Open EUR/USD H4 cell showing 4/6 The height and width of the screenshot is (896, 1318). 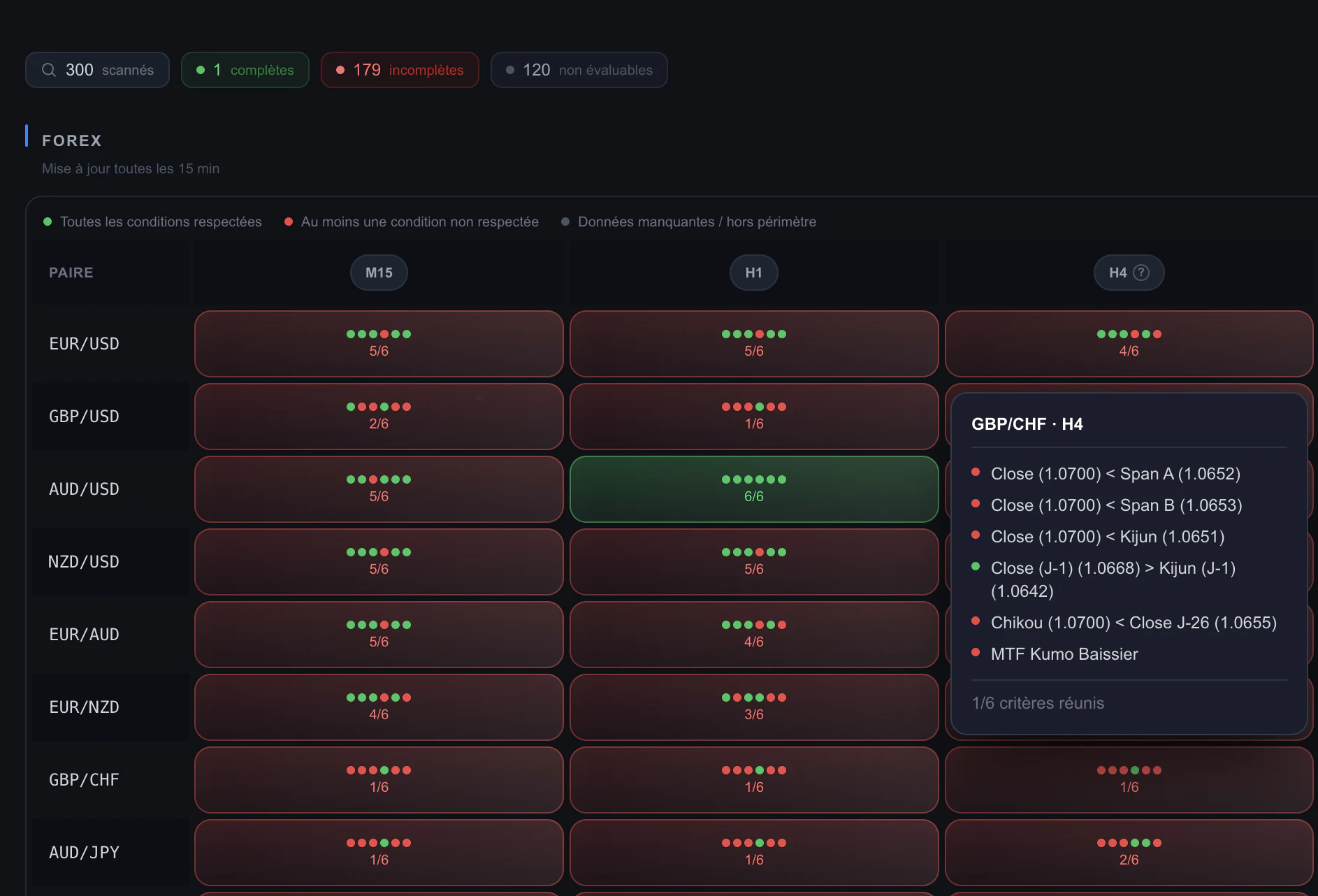pos(1129,344)
